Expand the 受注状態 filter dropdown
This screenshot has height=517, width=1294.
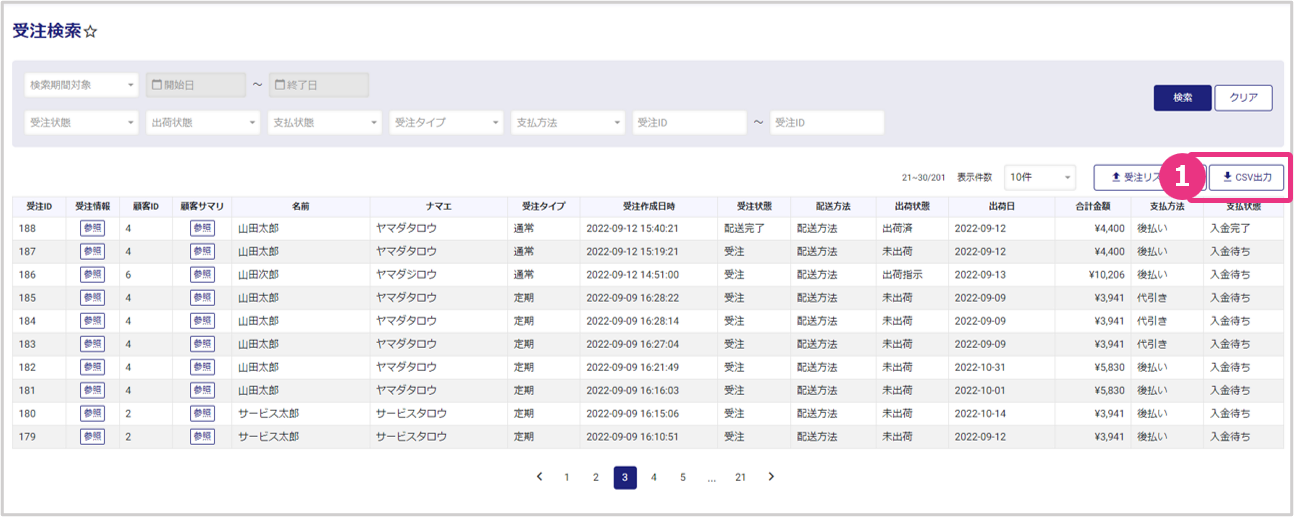81,122
